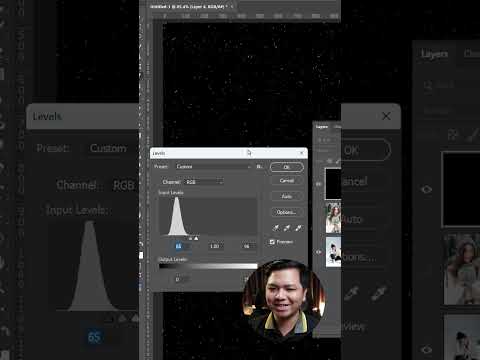Pick the white point eyedropper
480x360 pixels.
pos(298,228)
